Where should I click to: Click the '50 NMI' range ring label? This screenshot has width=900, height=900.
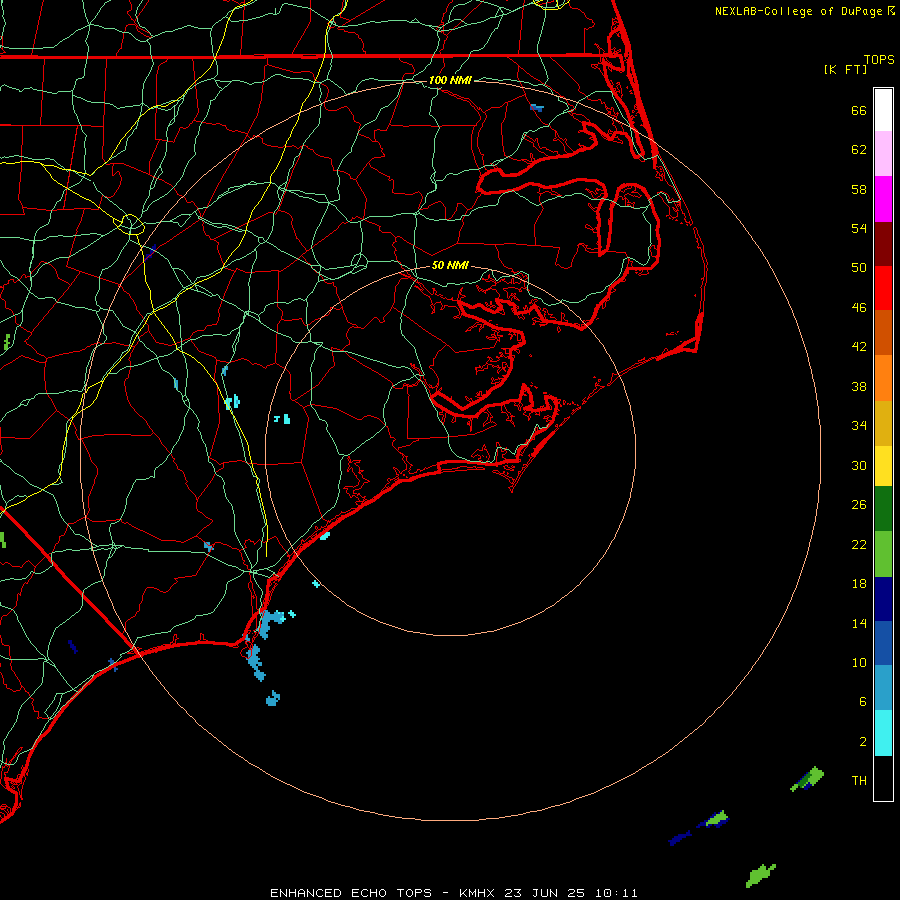pos(450,265)
